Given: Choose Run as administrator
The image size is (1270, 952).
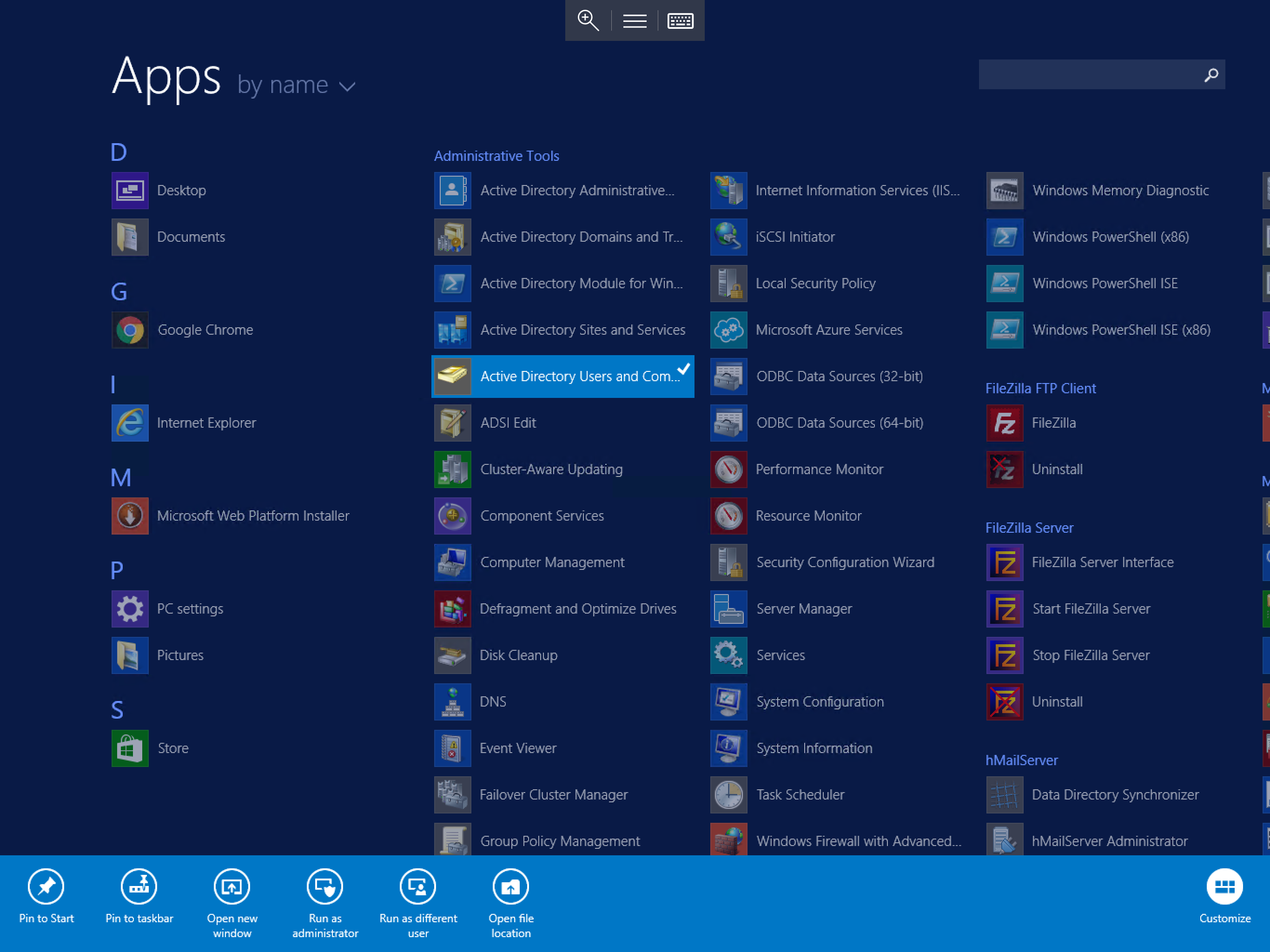Looking at the screenshot, I should click(325, 903).
